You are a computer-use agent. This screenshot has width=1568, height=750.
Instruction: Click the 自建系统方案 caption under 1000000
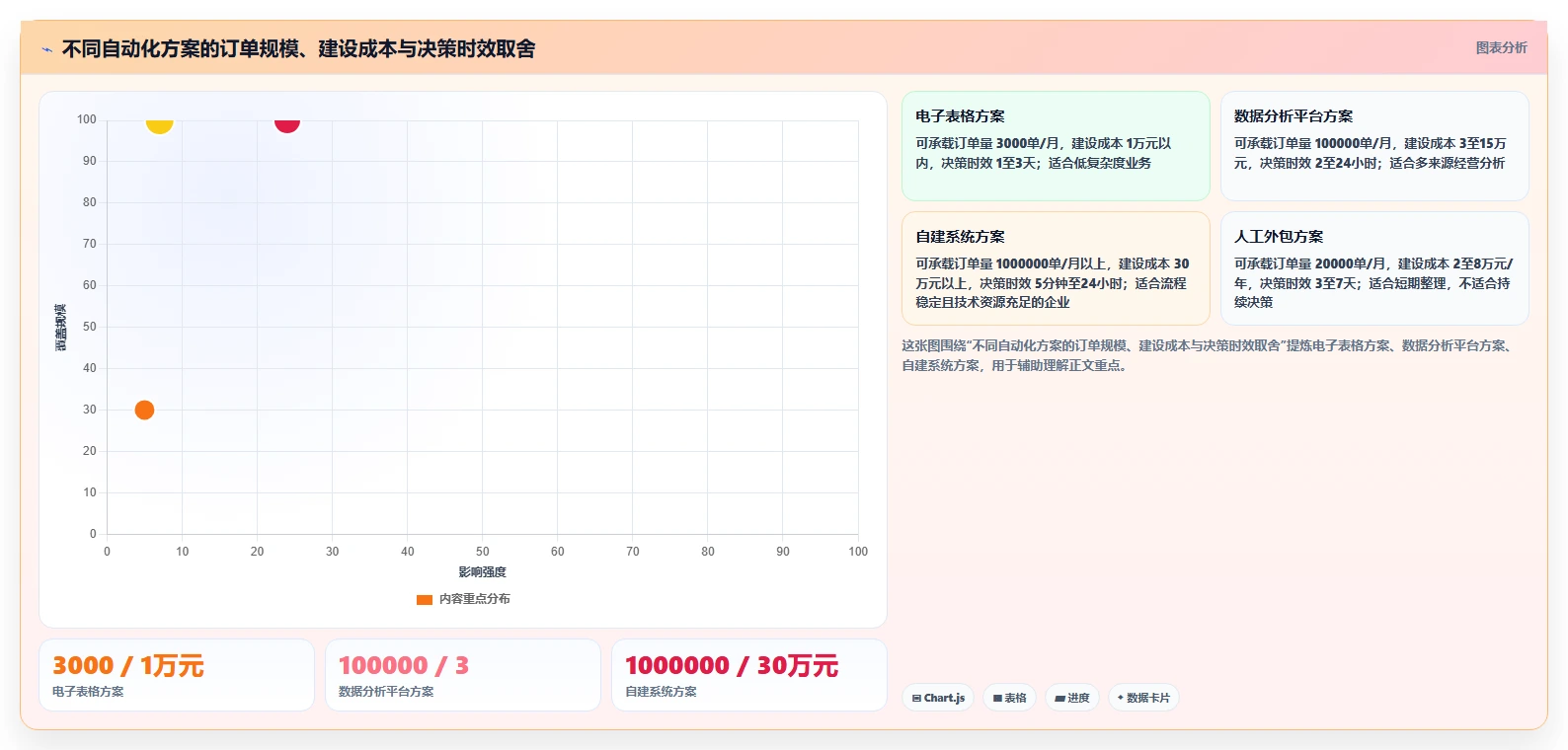(661, 692)
